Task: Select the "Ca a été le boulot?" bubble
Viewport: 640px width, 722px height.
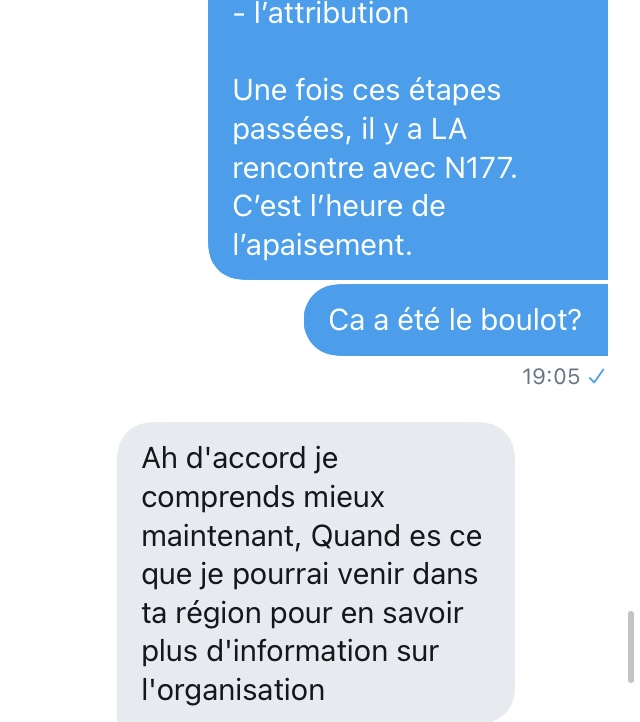Action: click(x=456, y=320)
